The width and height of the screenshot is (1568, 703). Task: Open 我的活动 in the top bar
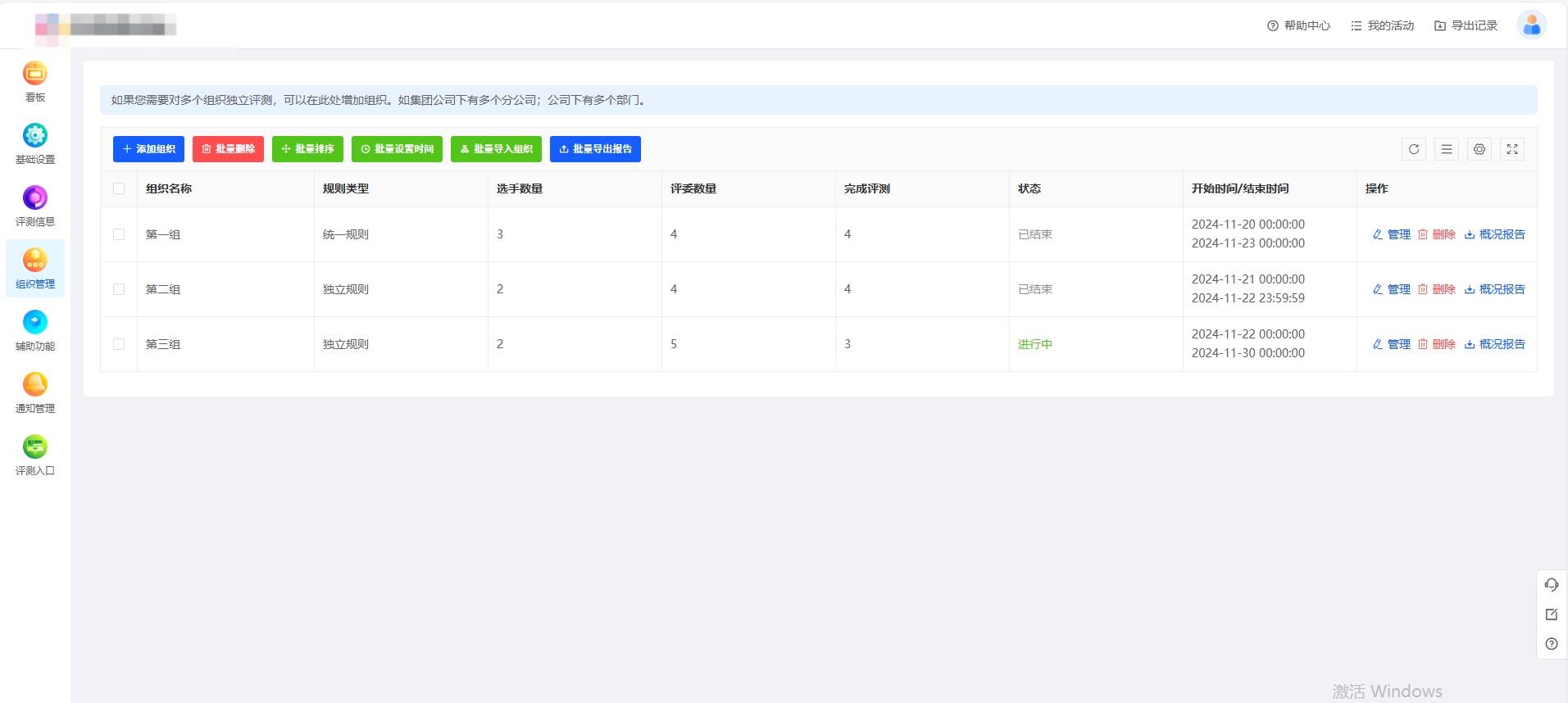pyautogui.click(x=1382, y=26)
